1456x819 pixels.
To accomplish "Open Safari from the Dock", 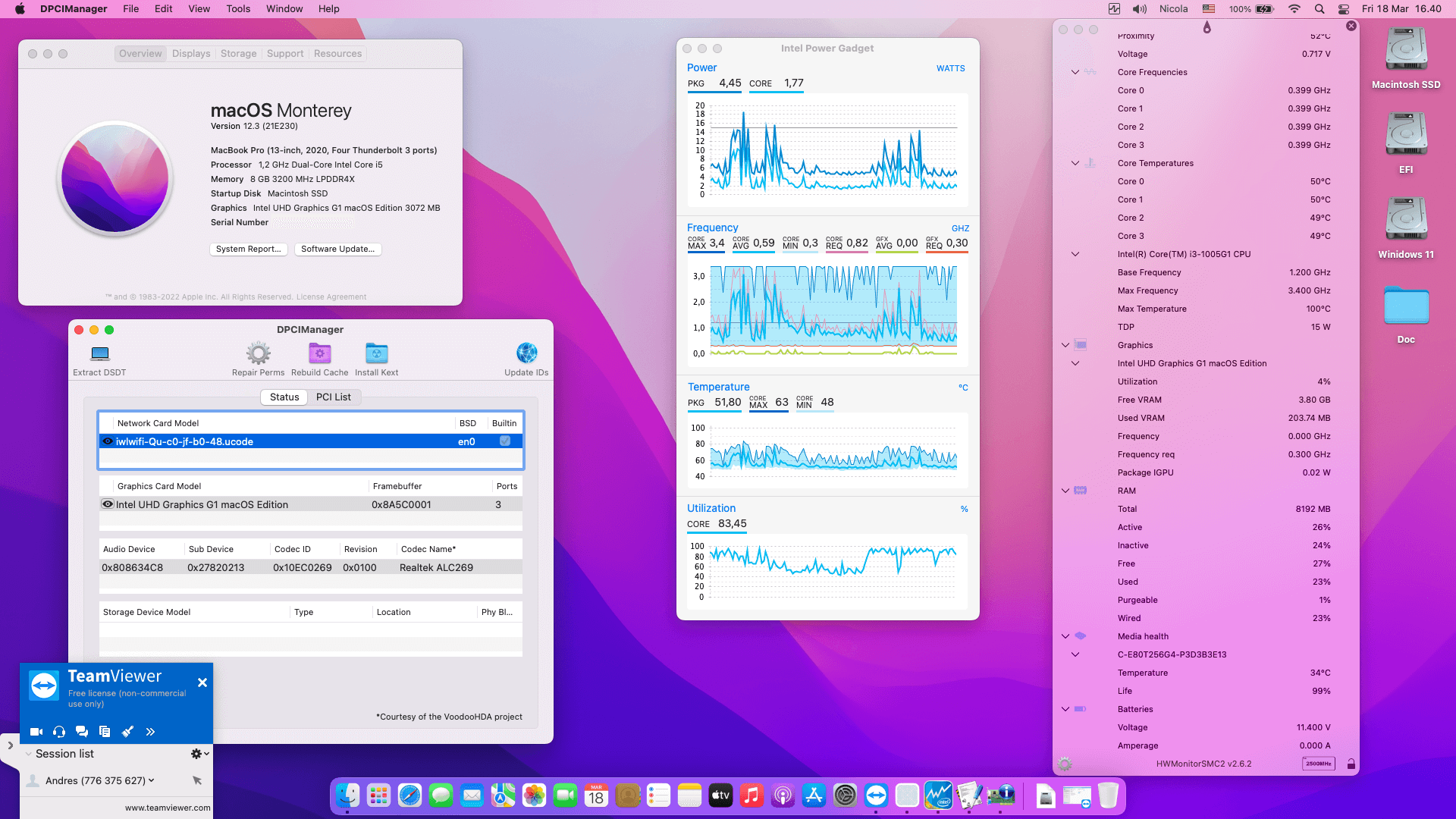I will (409, 795).
